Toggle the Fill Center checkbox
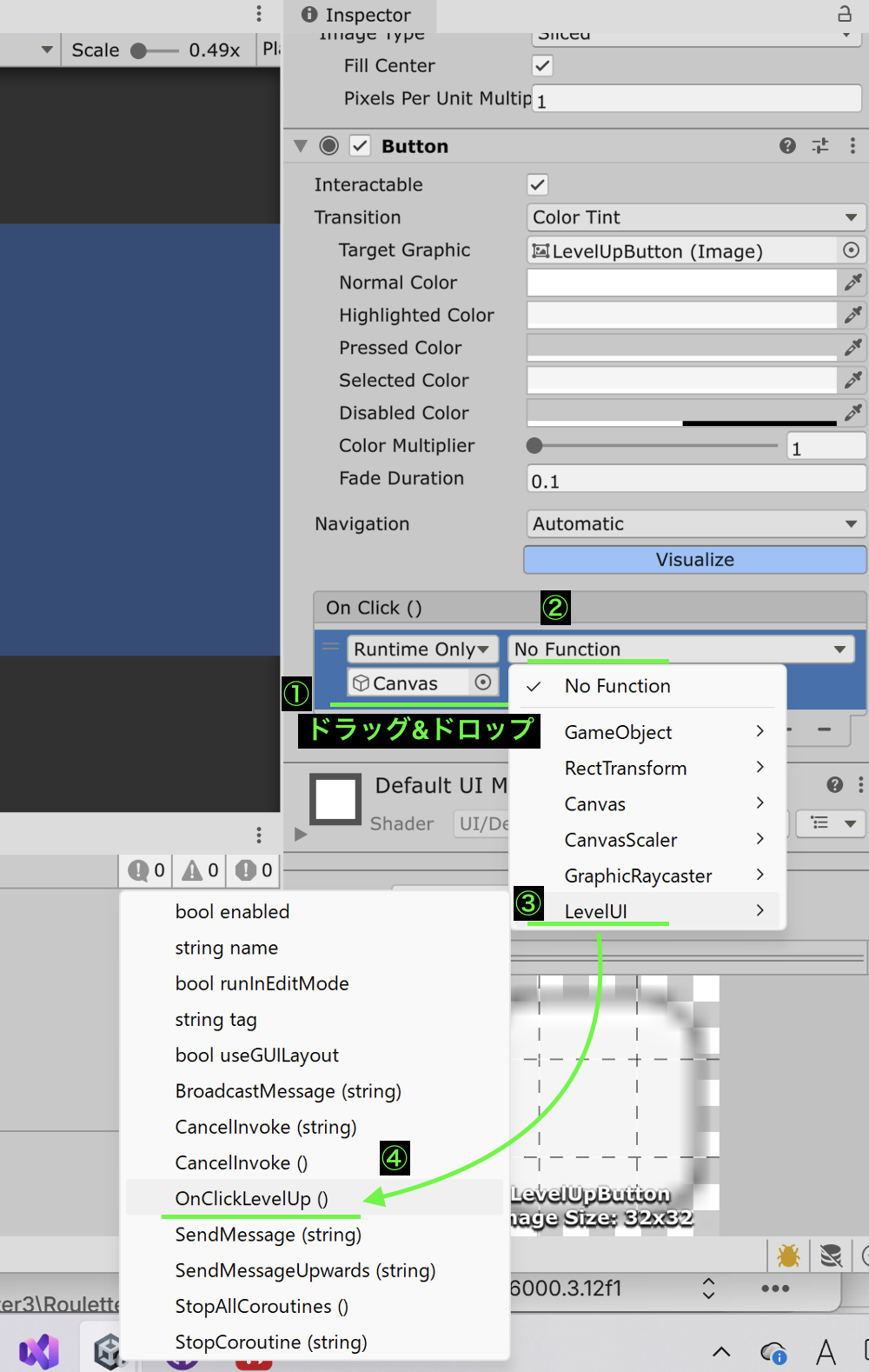 click(x=542, y=66)
